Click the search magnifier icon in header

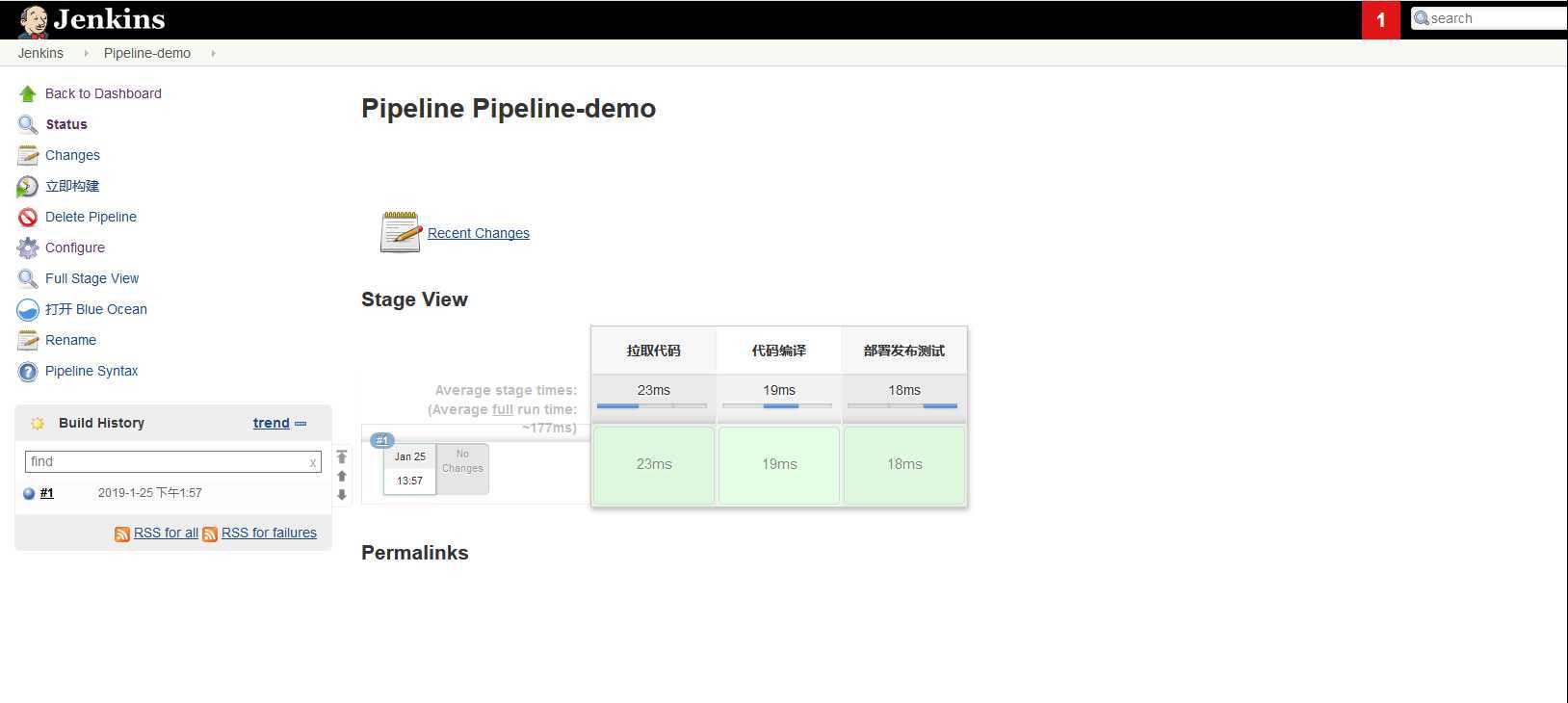(1421, 18)
